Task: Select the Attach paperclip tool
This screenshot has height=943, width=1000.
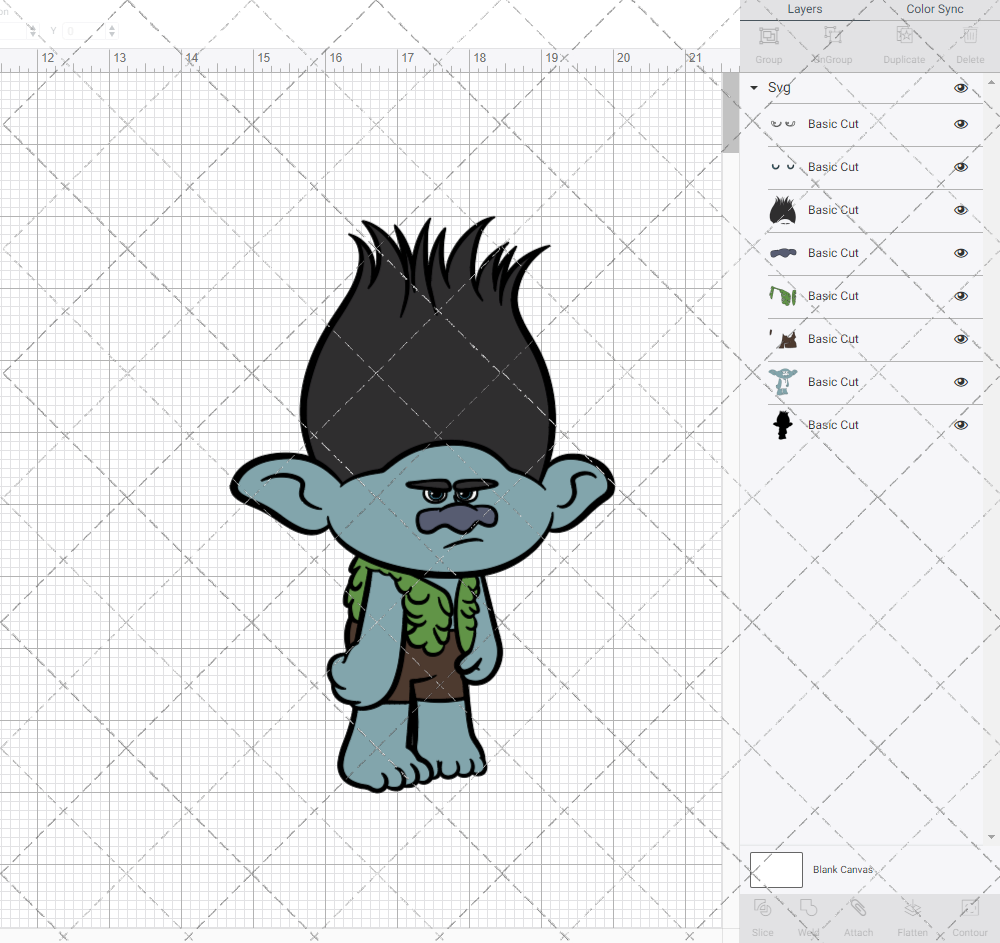Action: tap(858, 908)
